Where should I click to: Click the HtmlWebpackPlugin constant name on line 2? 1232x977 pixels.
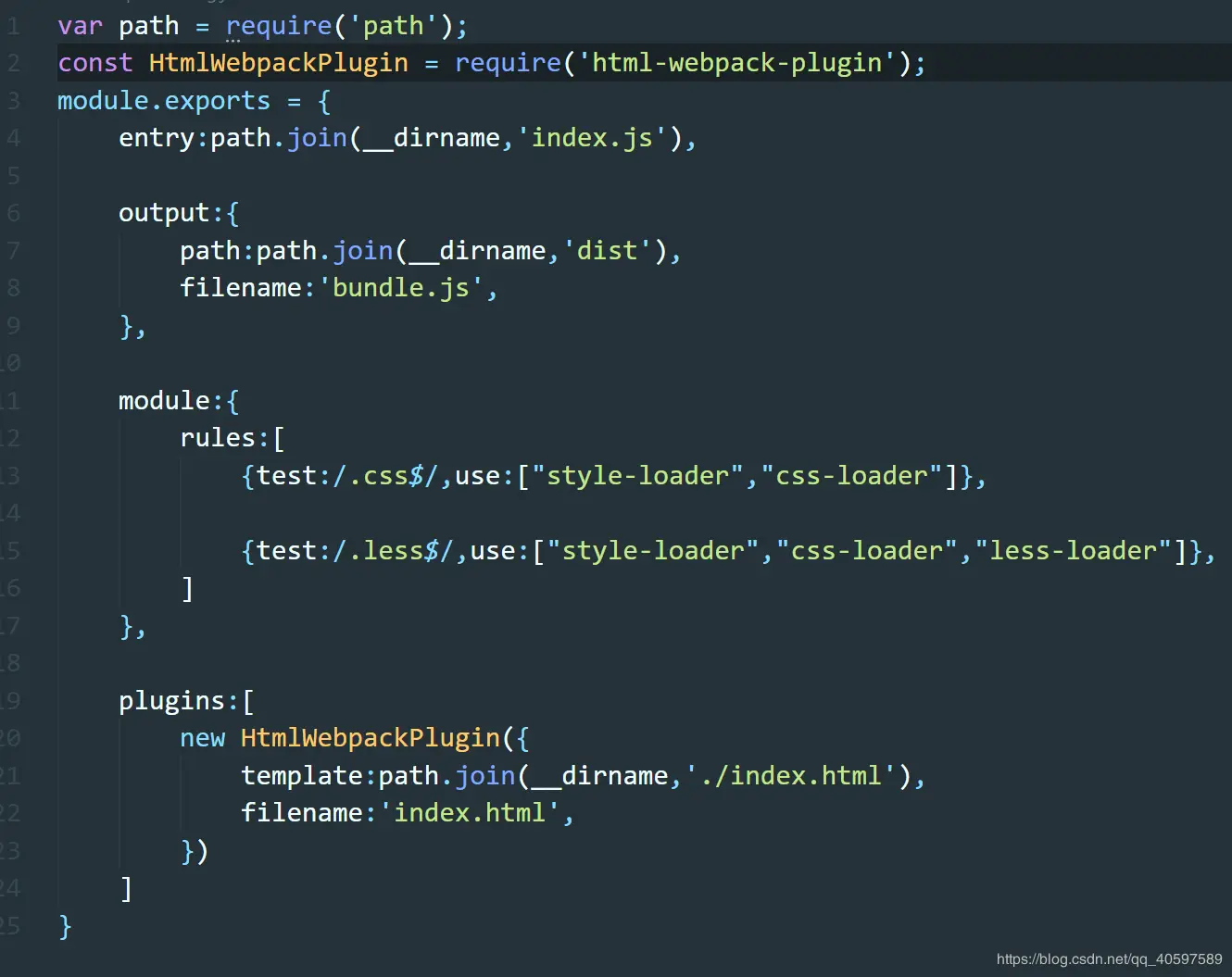tap(278, 63)
